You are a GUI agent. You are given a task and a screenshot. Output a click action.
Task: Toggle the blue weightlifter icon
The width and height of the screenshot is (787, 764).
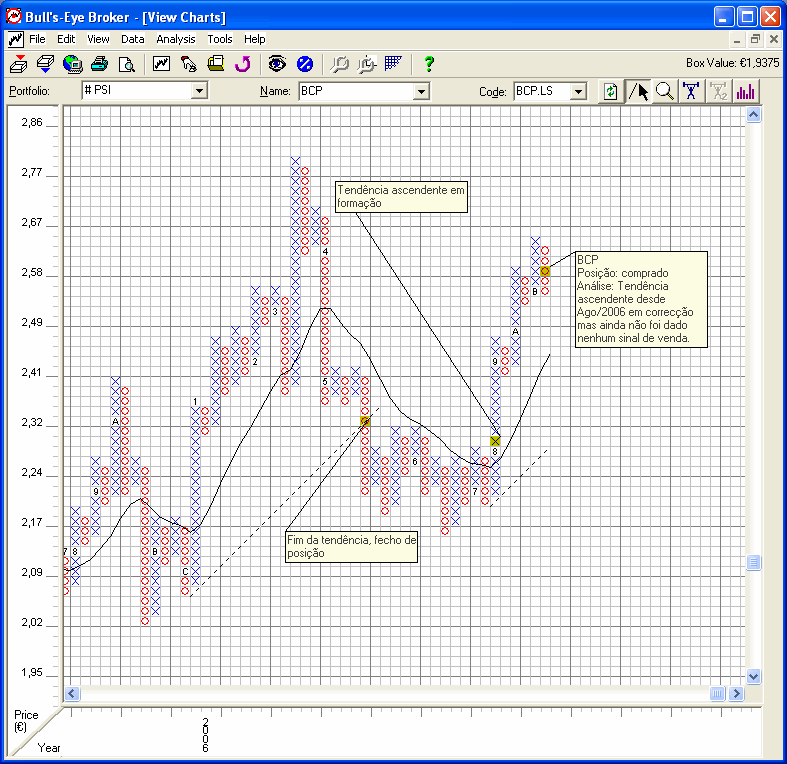(691, 91)
